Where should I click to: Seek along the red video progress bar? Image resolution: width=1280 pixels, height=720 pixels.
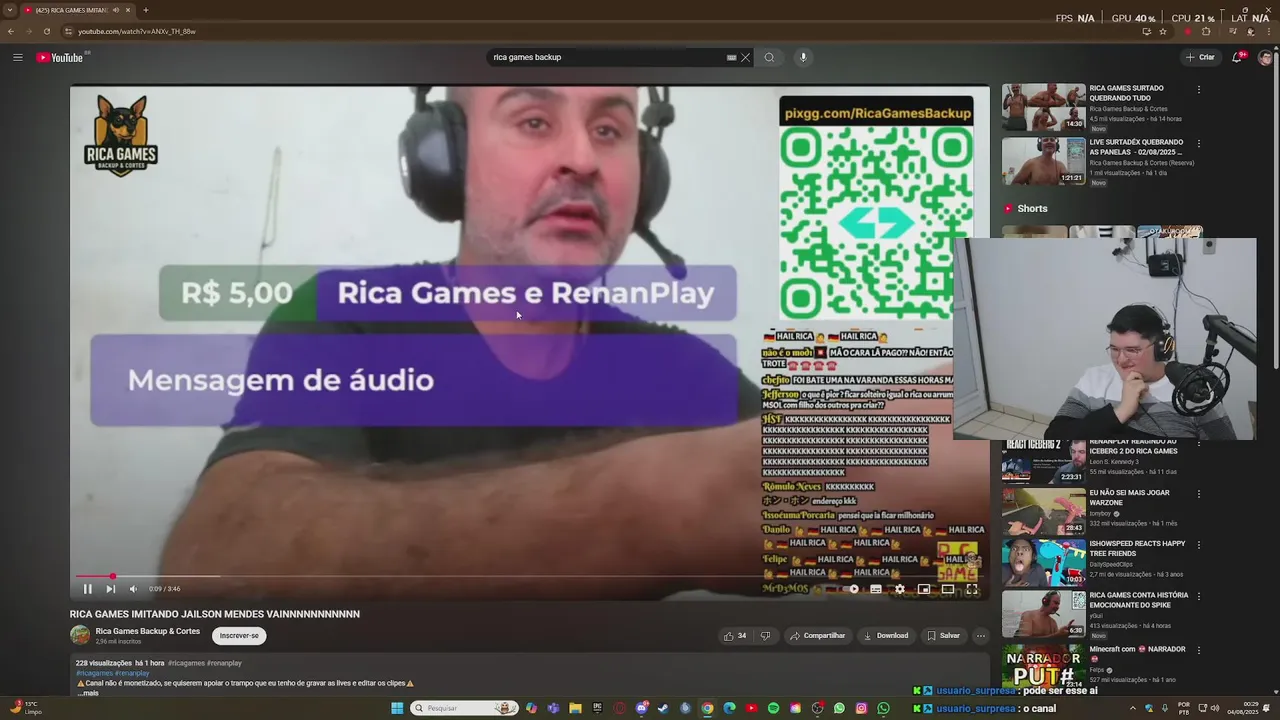pos(530,577)
